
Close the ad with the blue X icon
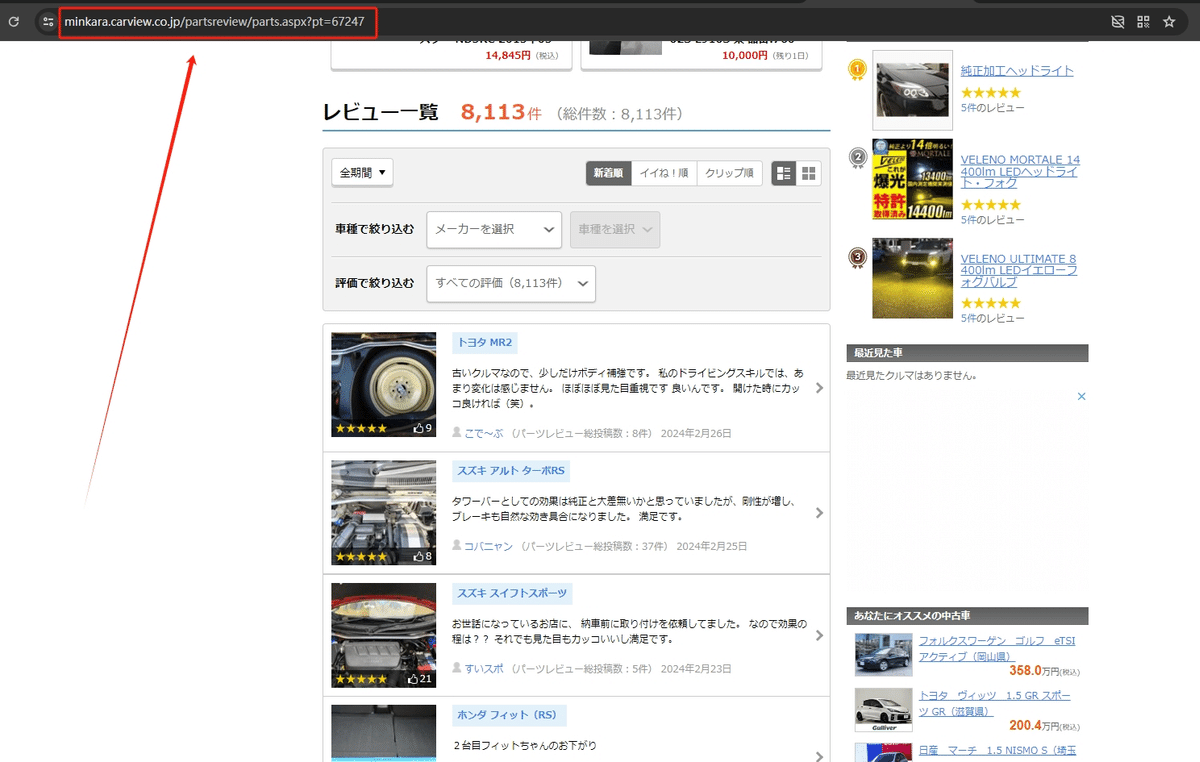[x=1081, y=396]
